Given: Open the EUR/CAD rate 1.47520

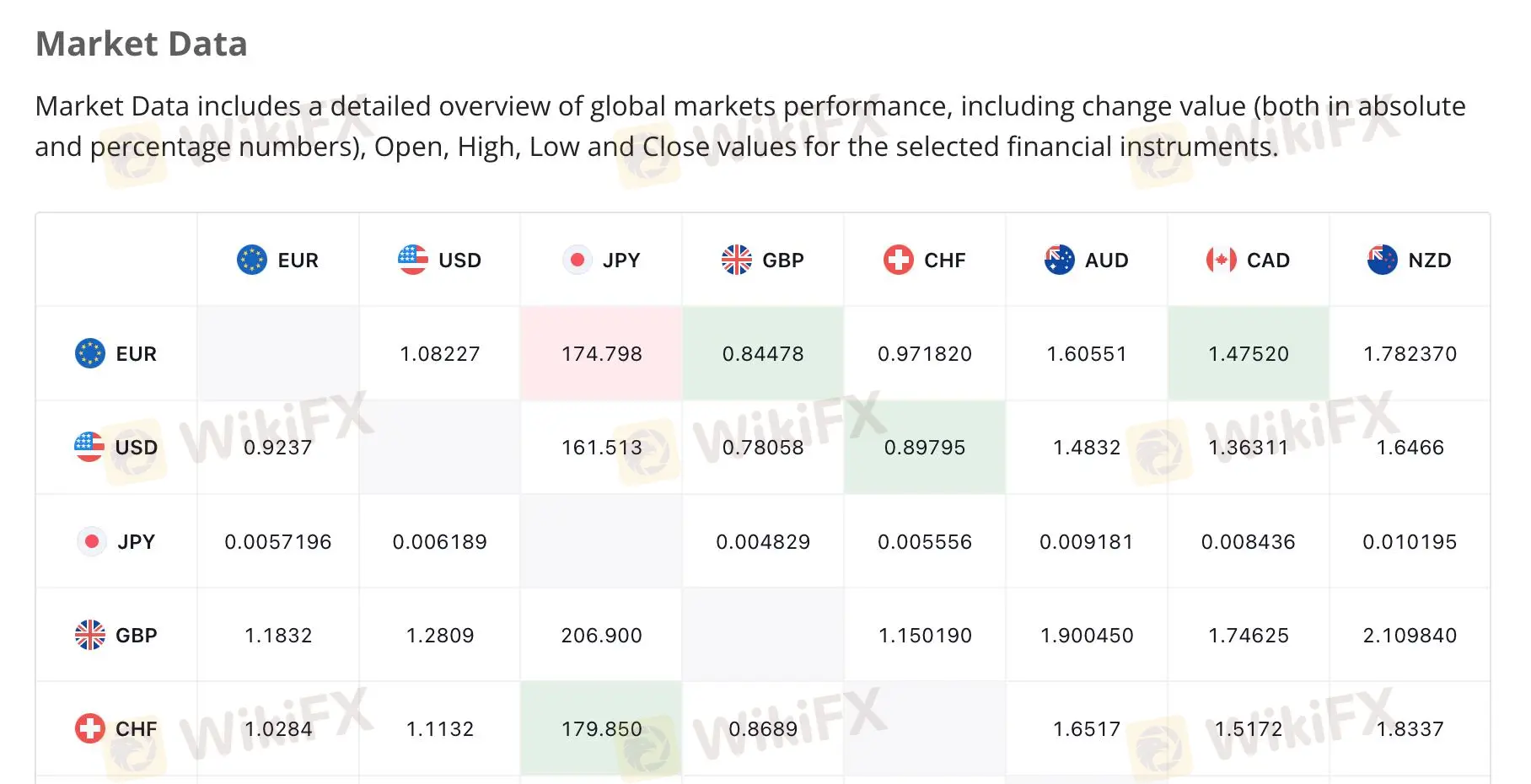Looking at the screenshot, I should (x=1249, y=354).
